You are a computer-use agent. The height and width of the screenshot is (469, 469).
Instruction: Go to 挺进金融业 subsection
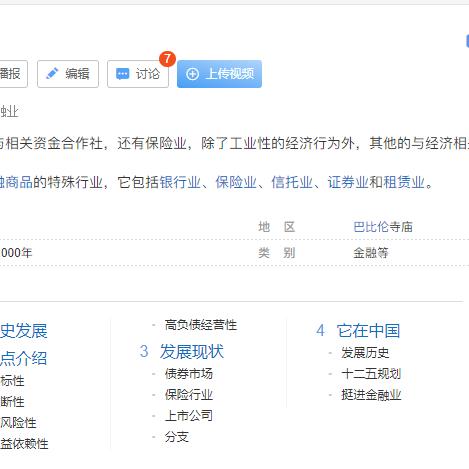tap(371, 395)
